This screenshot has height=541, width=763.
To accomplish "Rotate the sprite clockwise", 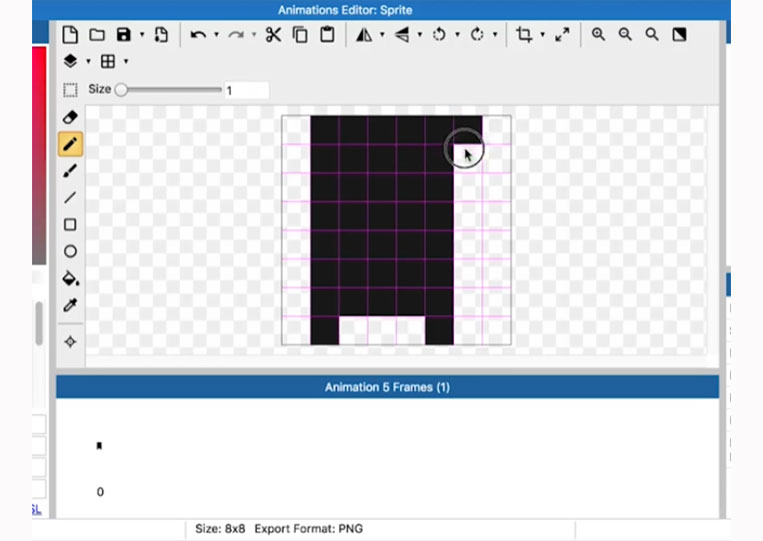I will [x=477, y=35].
